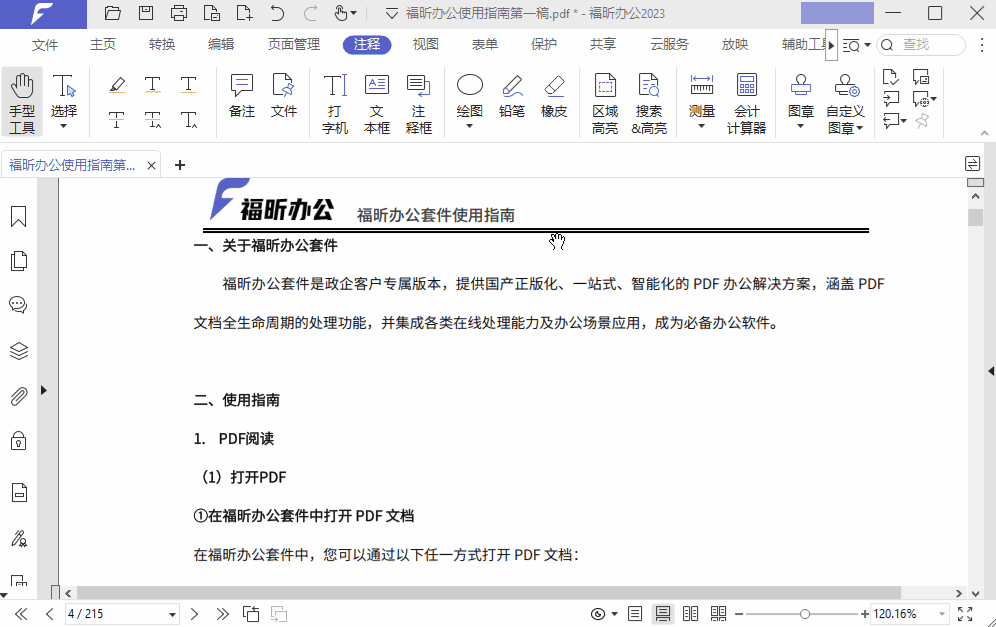Screen dimensions: 996x627
Task: Switch to the View (视图) ribbon tab
Action: (425, 44)
